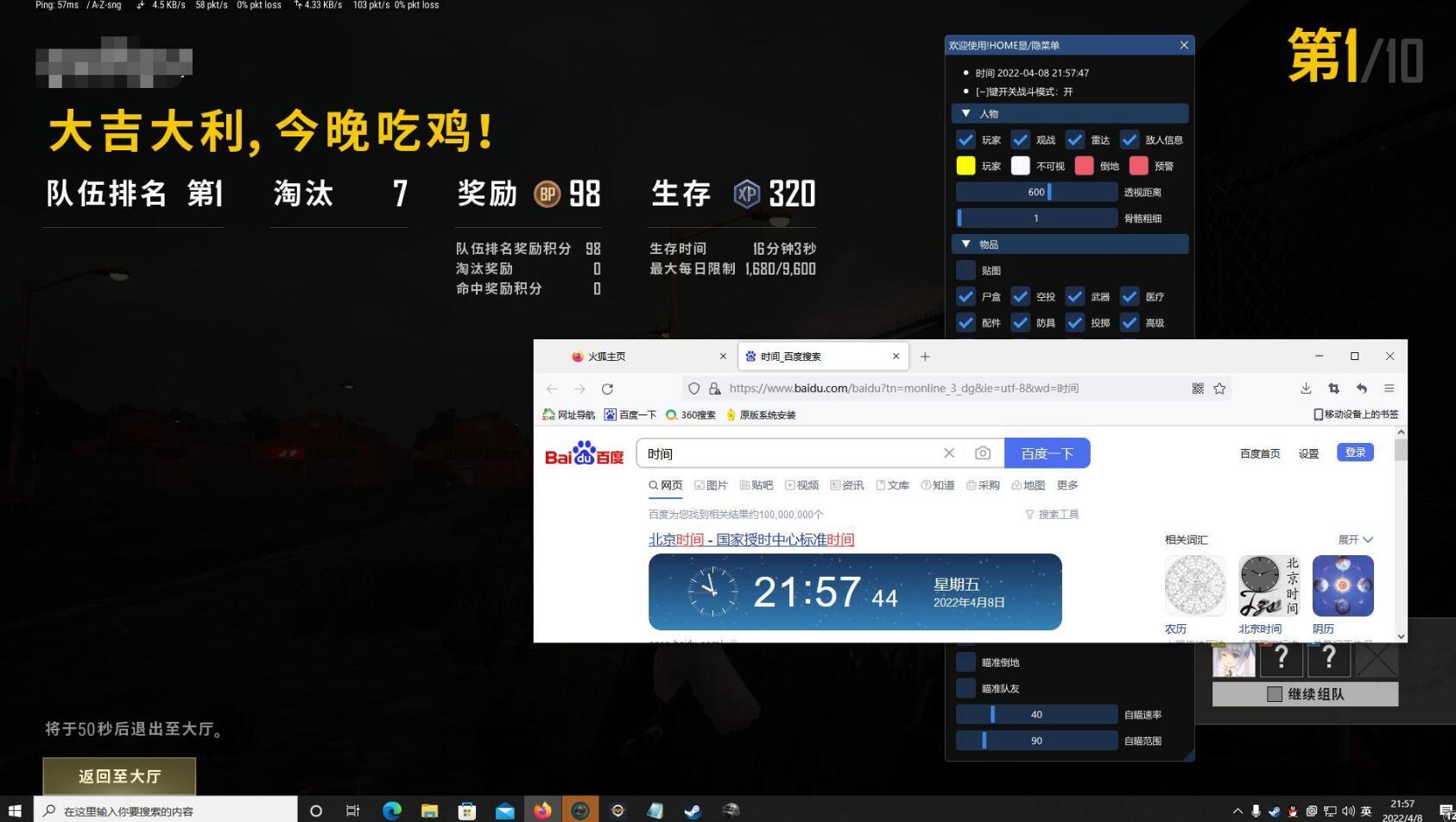Open the 地图 search tab

[1029, 485]
